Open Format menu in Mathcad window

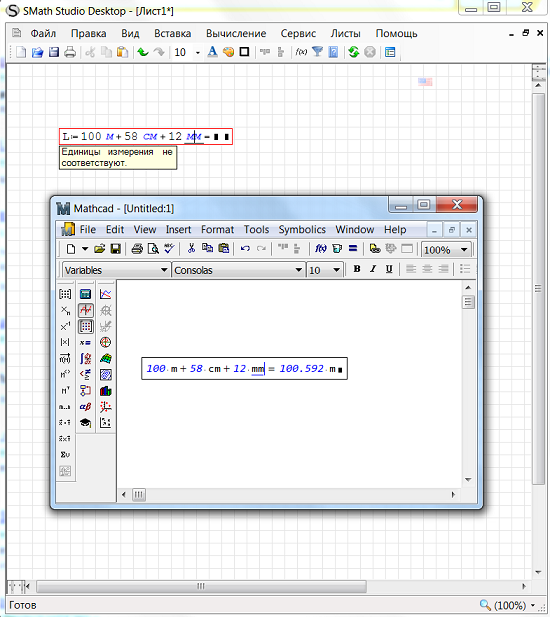217,229
